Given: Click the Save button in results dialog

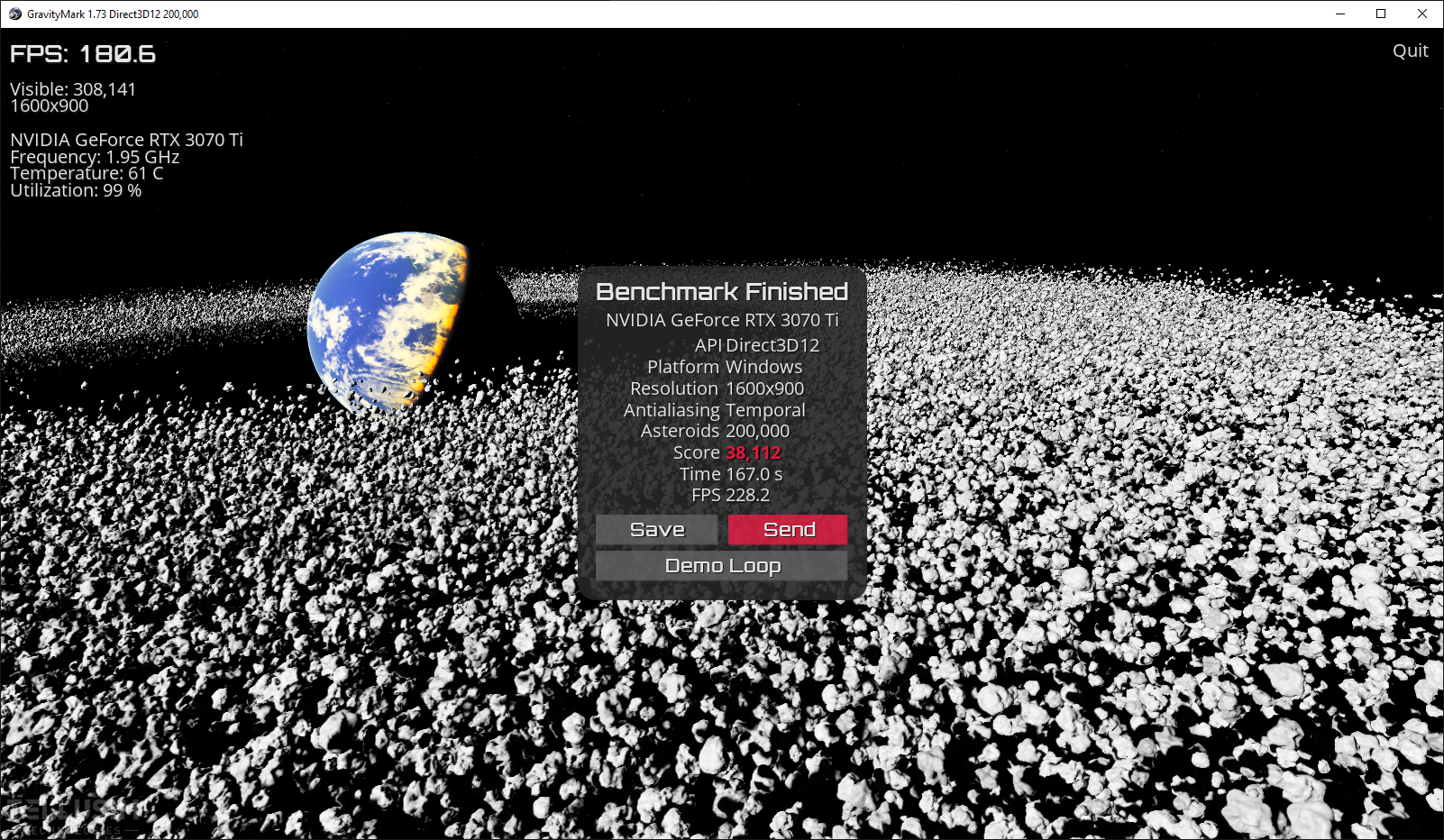Looking at the screenshot, I should [x=656, y=530].
